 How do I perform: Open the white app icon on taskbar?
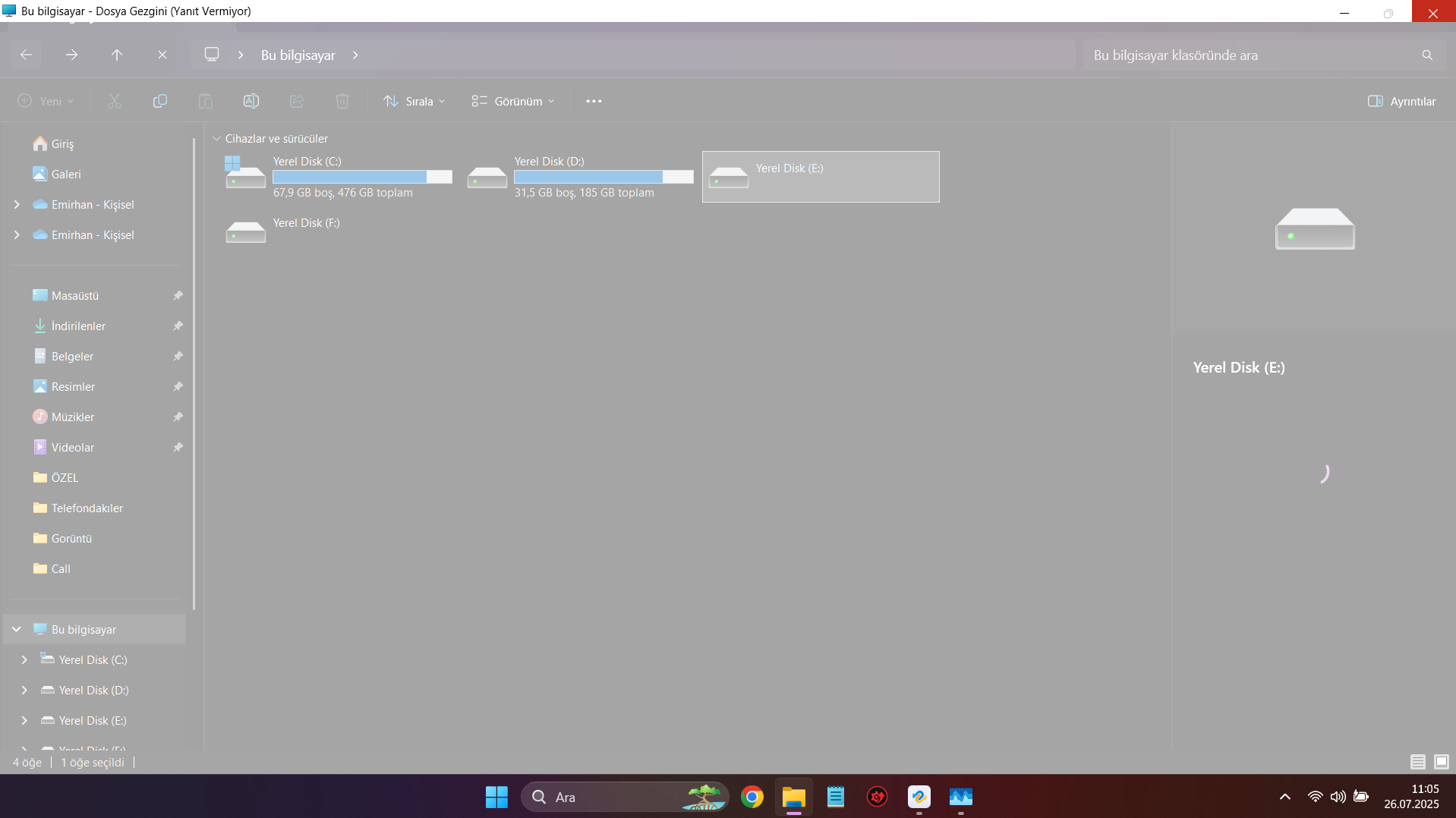click(919, 797)
